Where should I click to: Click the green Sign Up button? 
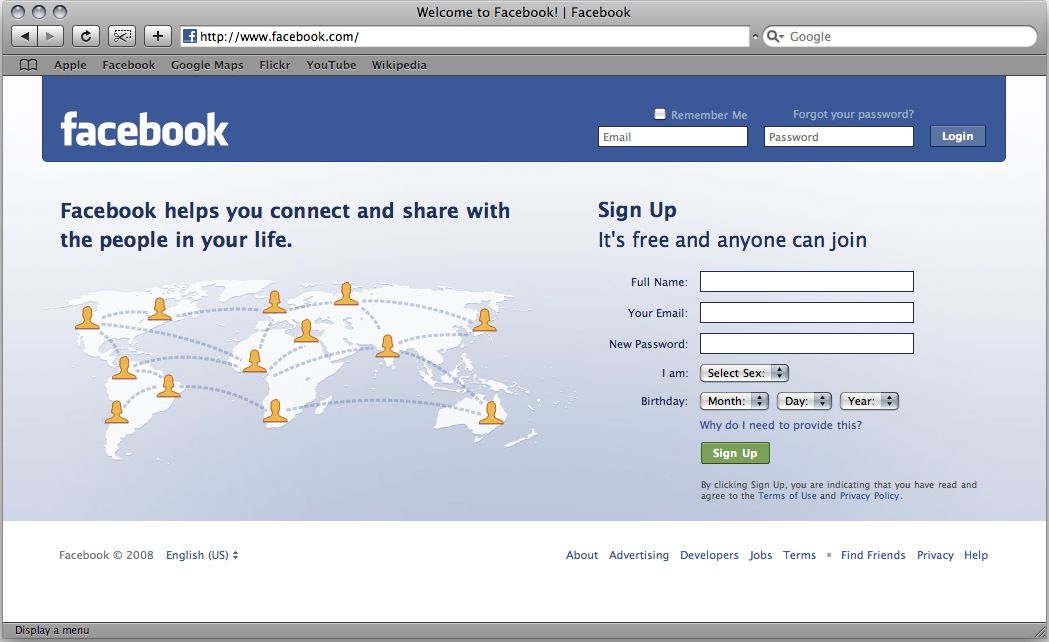click(735, 453)
